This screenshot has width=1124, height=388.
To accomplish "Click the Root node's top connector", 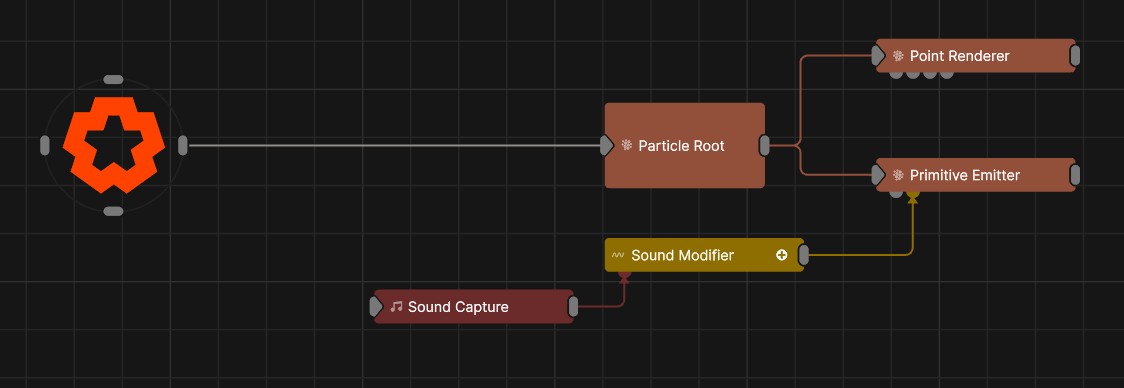I will tap(113, 80).
